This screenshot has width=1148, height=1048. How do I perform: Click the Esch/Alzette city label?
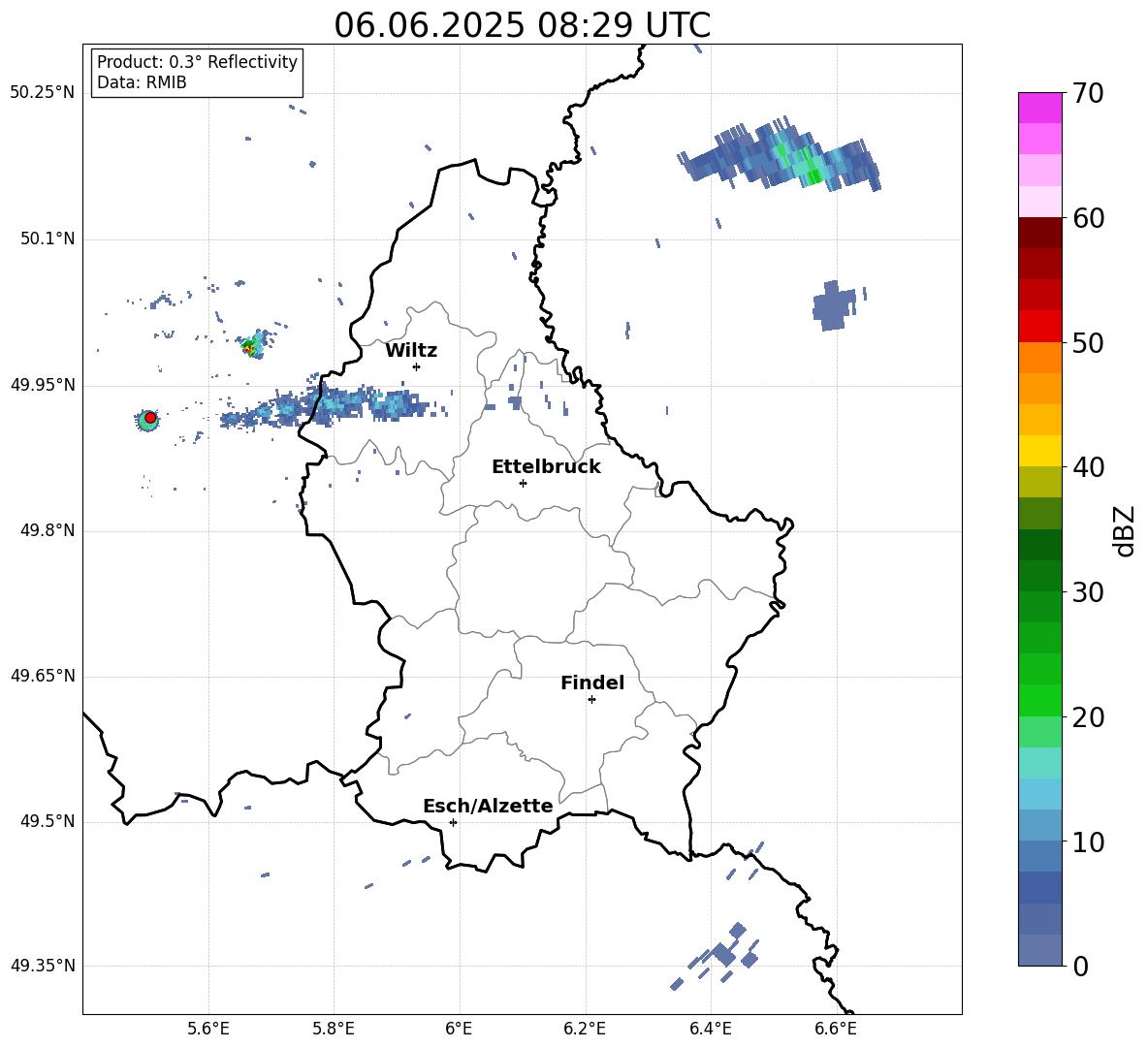coord(488,806)
